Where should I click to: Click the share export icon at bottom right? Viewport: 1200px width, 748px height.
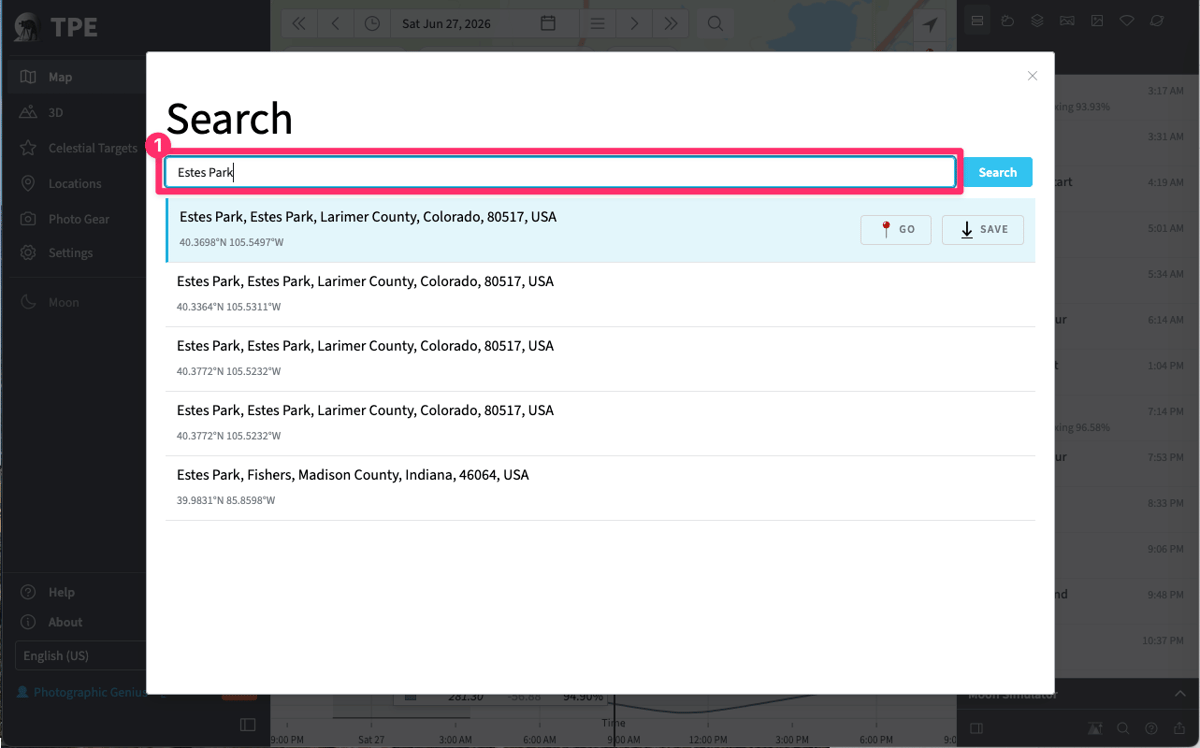pos(1179,728)
